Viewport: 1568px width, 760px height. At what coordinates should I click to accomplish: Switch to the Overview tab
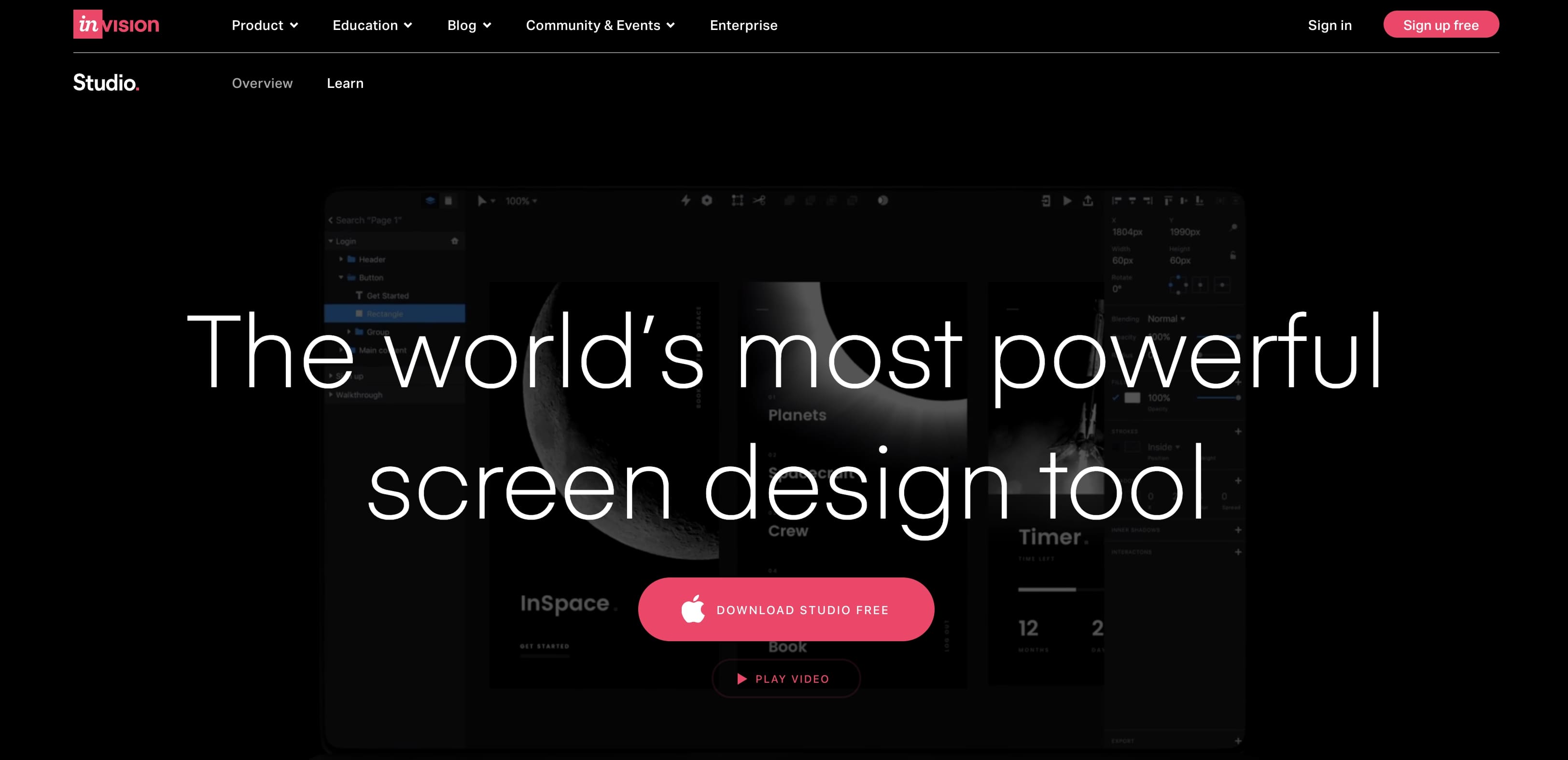(x=262, y=84)
